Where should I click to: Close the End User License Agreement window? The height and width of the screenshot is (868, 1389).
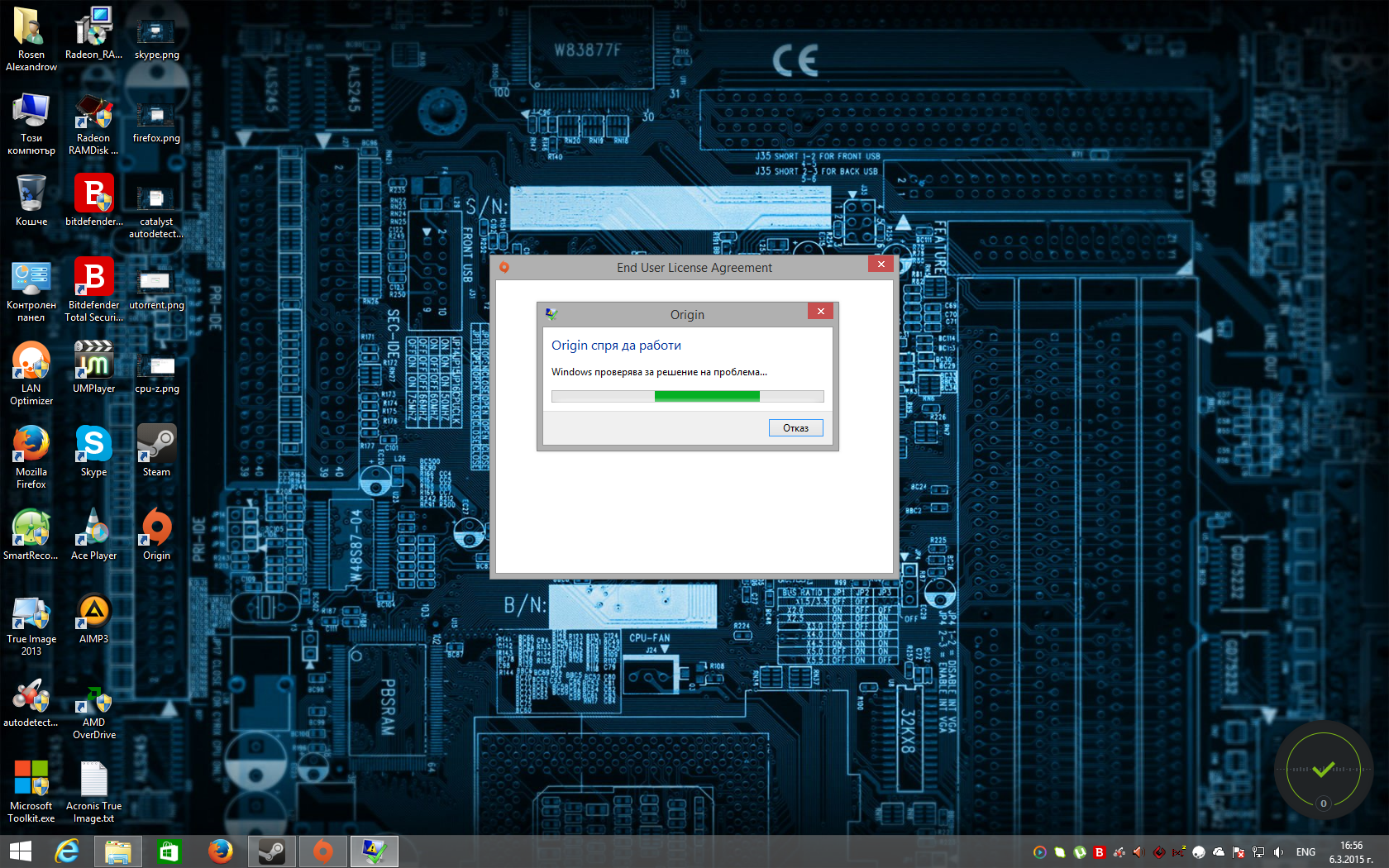881,265
